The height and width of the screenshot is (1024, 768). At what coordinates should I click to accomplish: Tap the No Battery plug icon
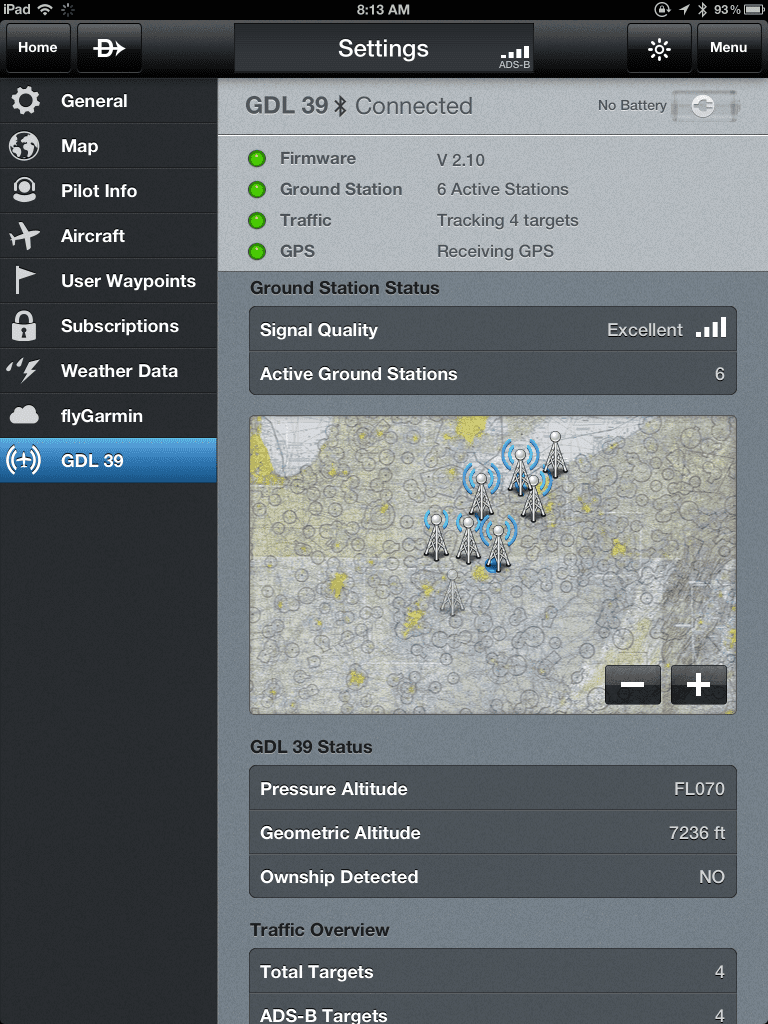tap(704, 106)
